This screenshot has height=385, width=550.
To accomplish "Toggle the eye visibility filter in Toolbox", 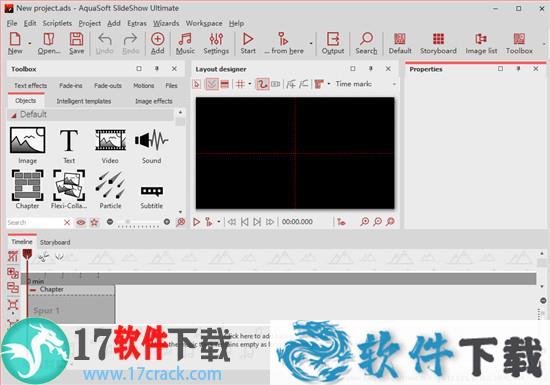I will point(81,222).
